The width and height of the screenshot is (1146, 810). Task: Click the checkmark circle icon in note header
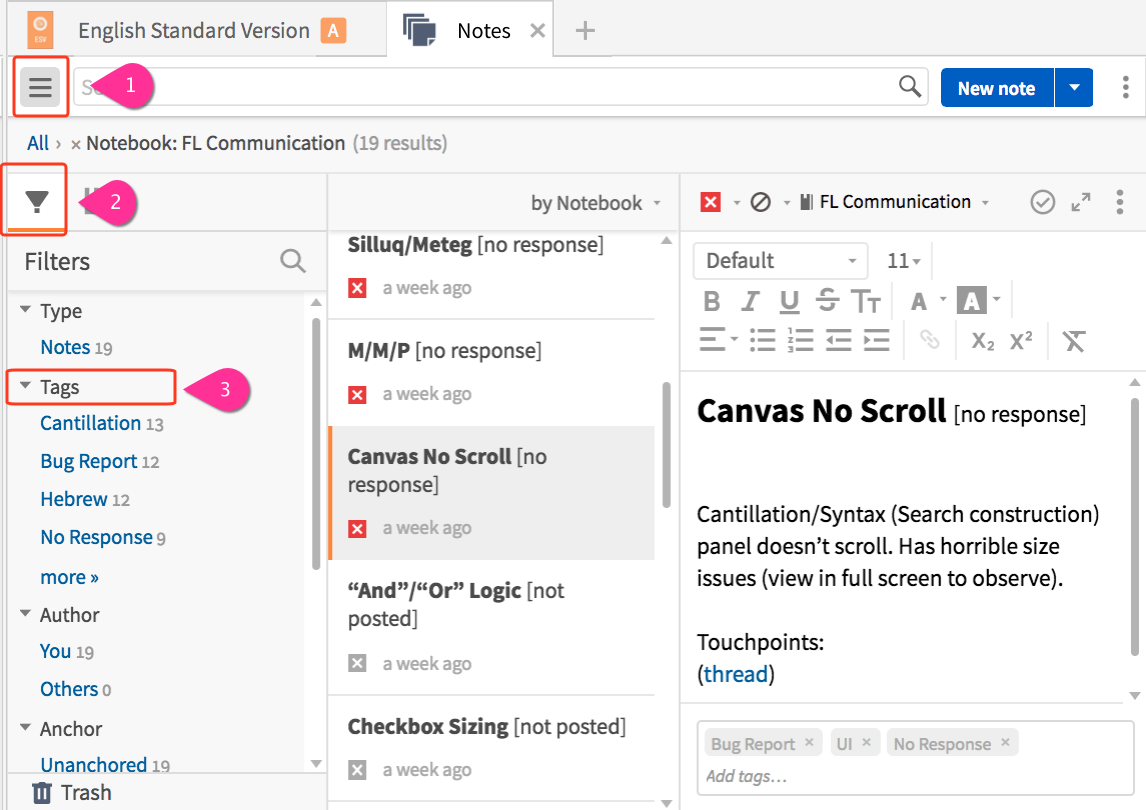(1042, 202)
